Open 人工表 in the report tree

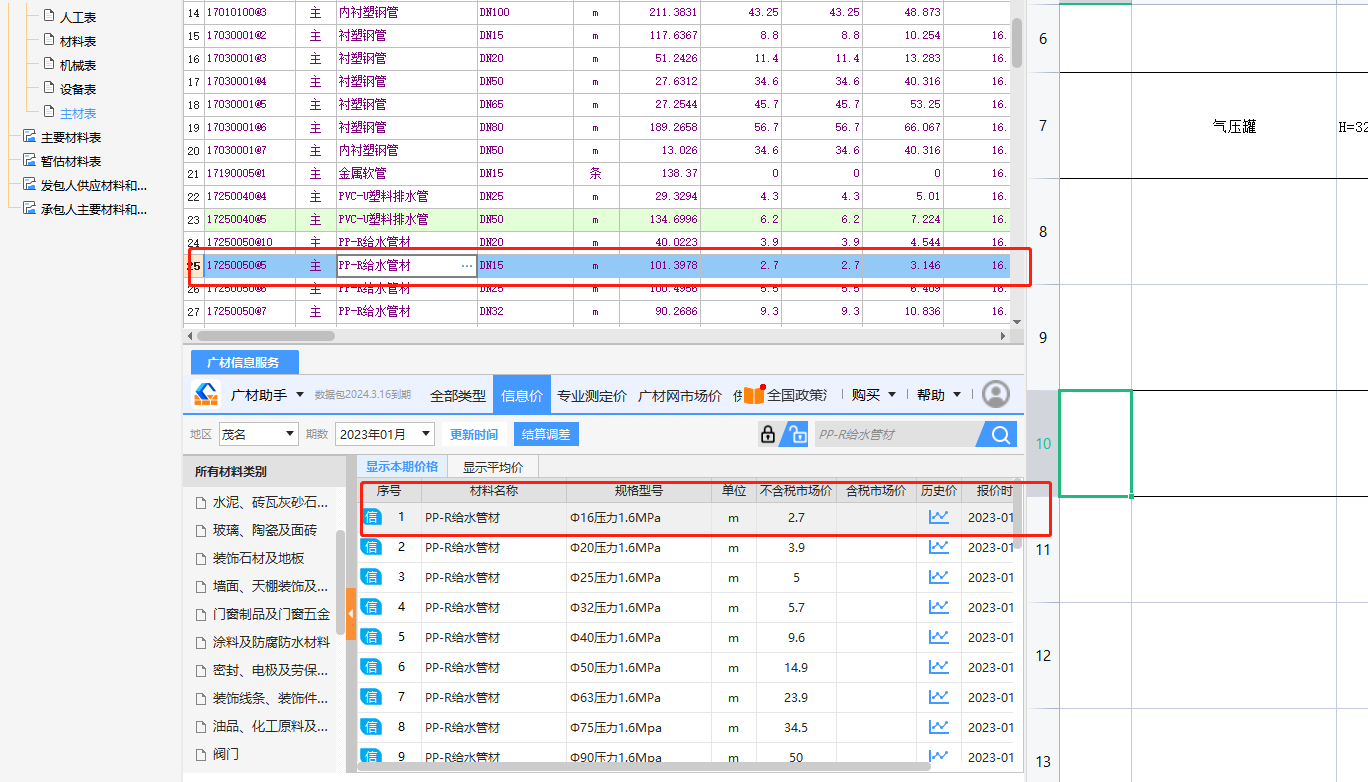78,17
